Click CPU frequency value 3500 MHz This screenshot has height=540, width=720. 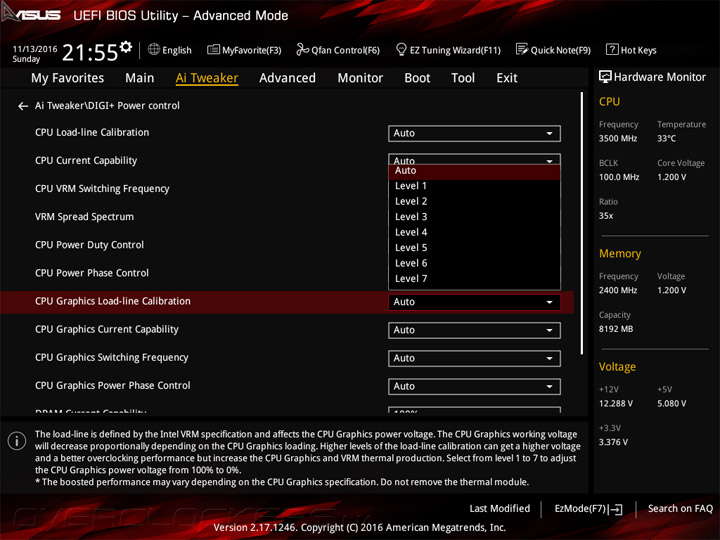[618, 138]
